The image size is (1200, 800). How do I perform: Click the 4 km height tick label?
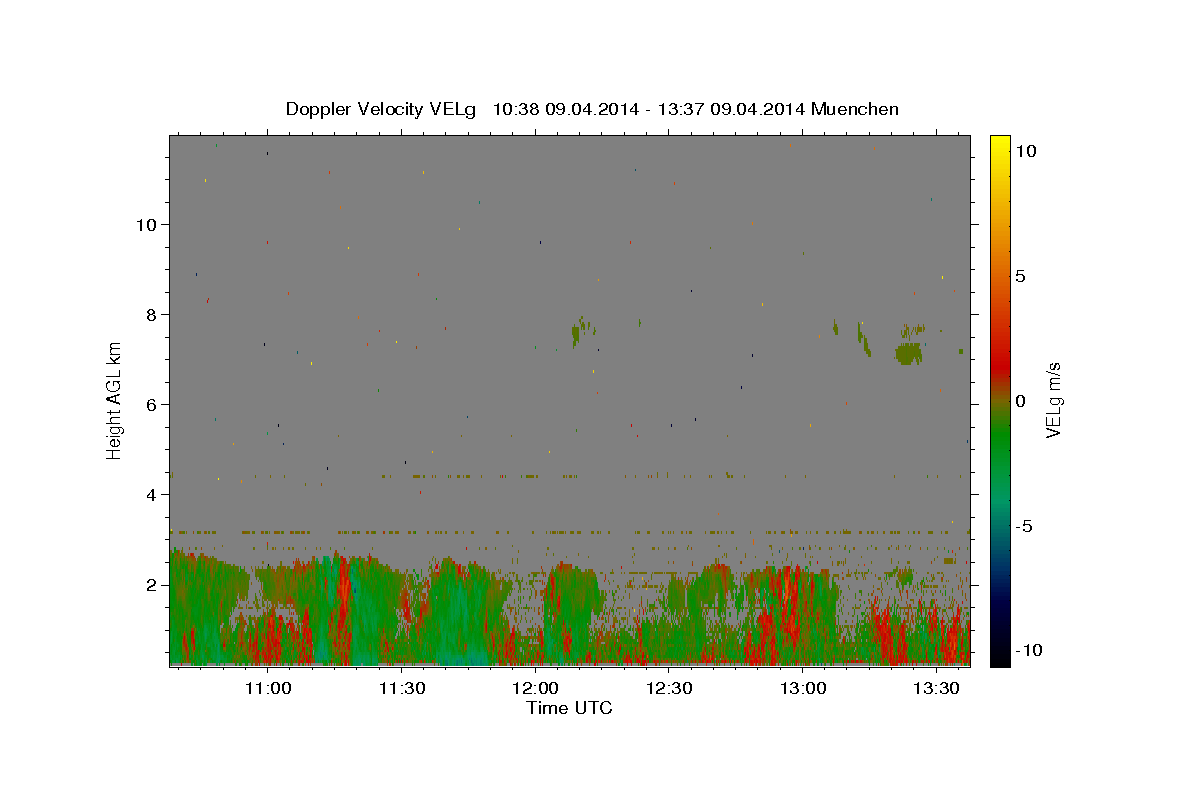coord(152,494)
